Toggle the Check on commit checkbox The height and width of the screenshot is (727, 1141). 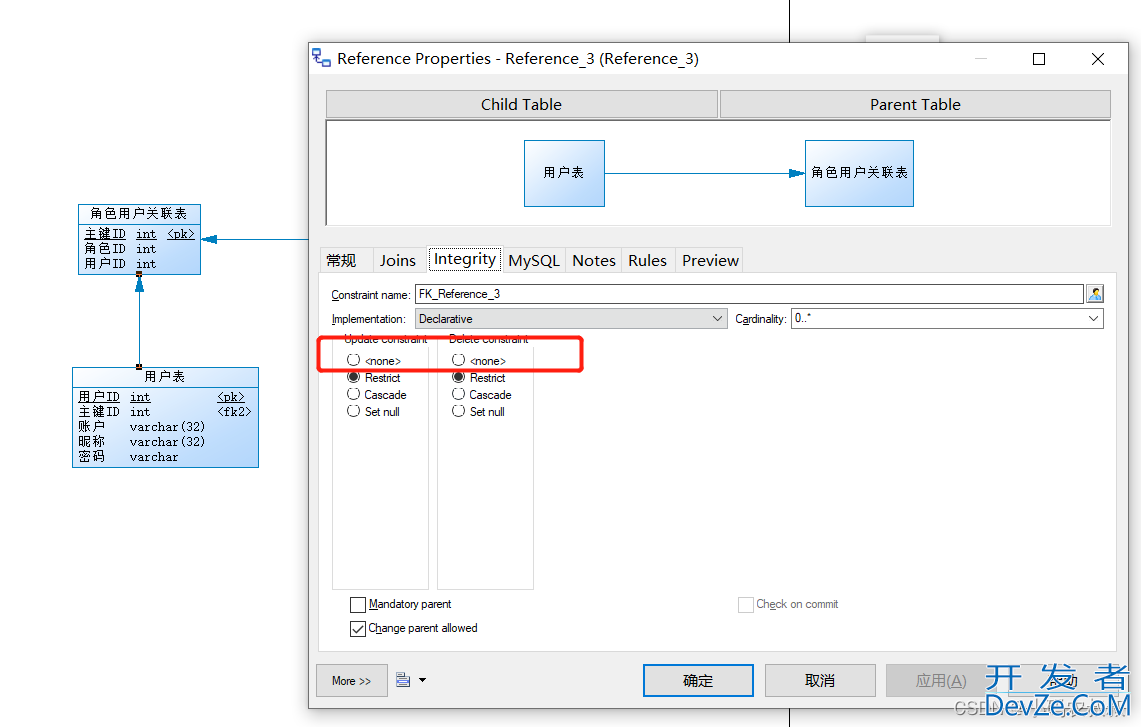tap(746, 605)
